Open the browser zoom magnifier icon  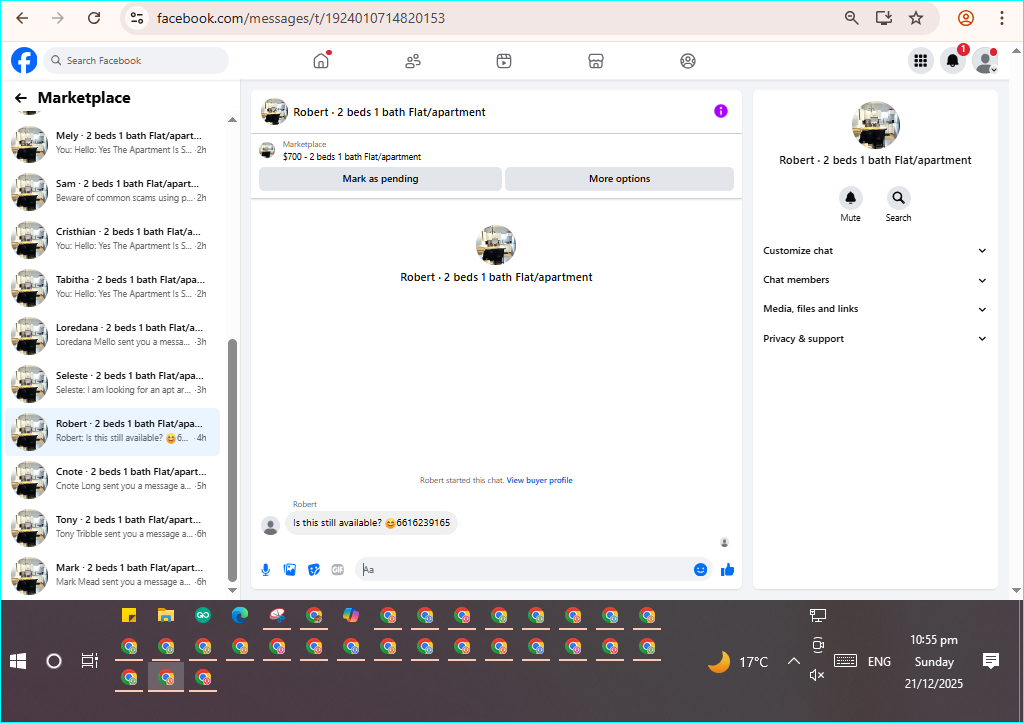852,18
